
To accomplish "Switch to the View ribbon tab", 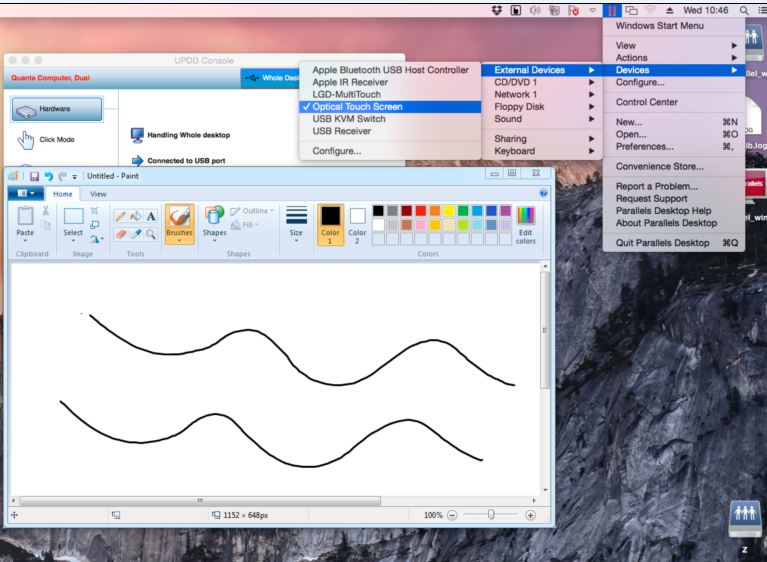I will [98, 194].
